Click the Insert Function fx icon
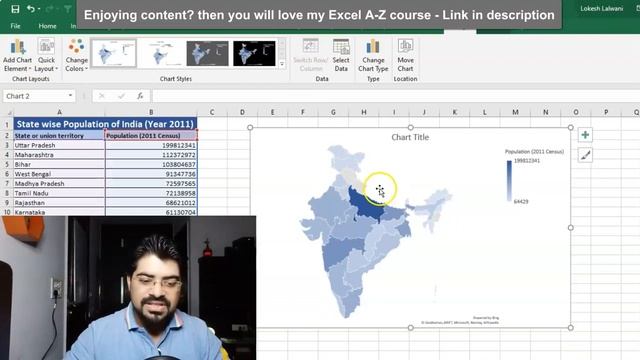Screen dimensions: 640x360 [x=140, y=96]
